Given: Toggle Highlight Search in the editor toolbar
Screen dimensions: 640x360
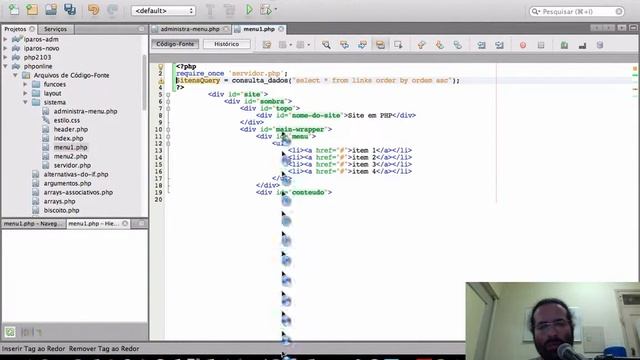Looking at the screenshot, I should coord(380,45).
